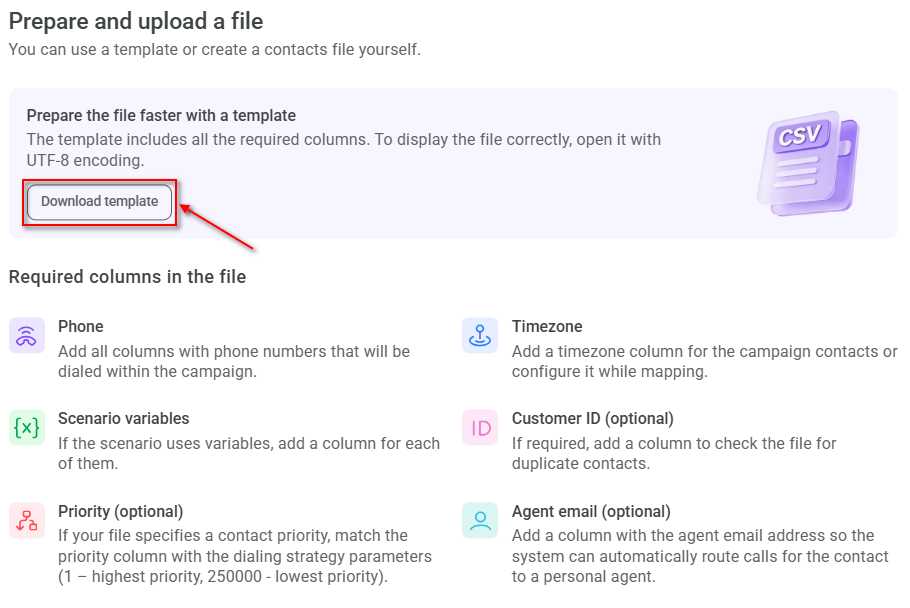Image resolution: width=910 pixels, height=608 pixels.
Task: Click the CSV file illustration
Action: pyautogui.click(x=808, y=163)
